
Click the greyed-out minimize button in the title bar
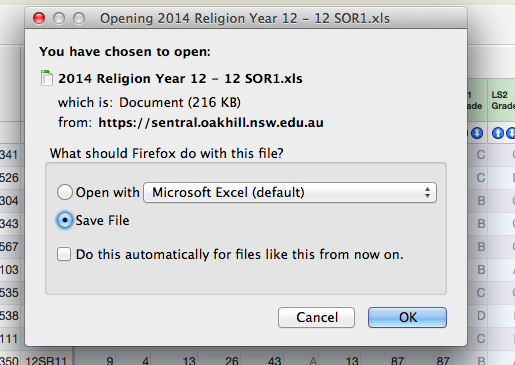[59, 18]
